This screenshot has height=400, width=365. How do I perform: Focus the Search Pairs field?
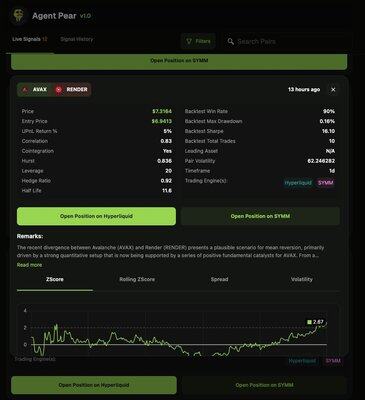point(287,41)
